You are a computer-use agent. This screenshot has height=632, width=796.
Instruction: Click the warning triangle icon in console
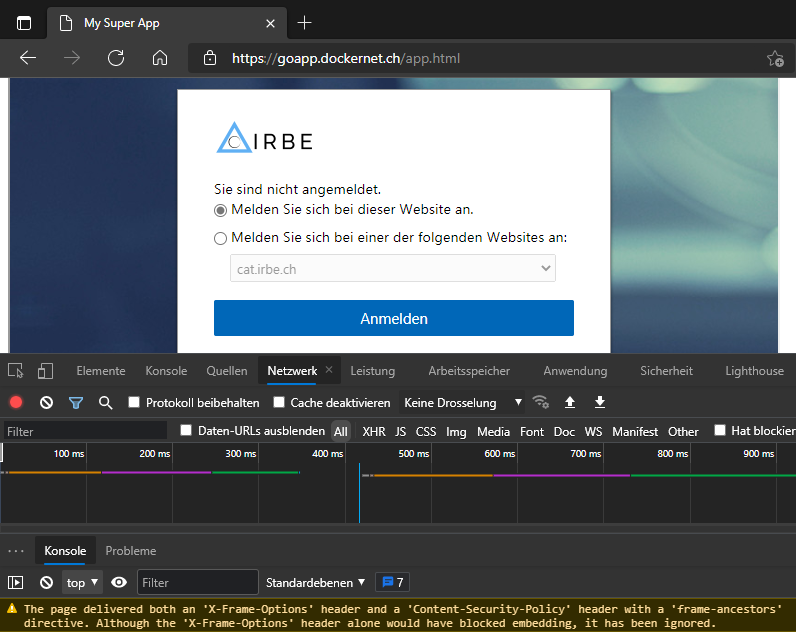[x=12, y=609]
